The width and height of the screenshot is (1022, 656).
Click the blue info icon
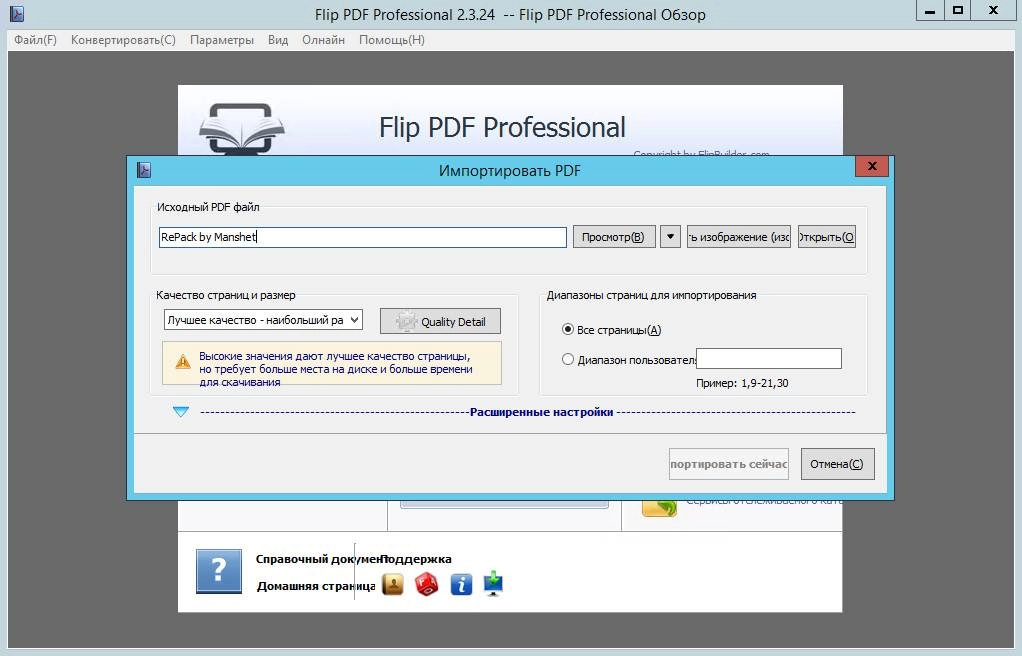pyautogui.click(x=461, y=584)
